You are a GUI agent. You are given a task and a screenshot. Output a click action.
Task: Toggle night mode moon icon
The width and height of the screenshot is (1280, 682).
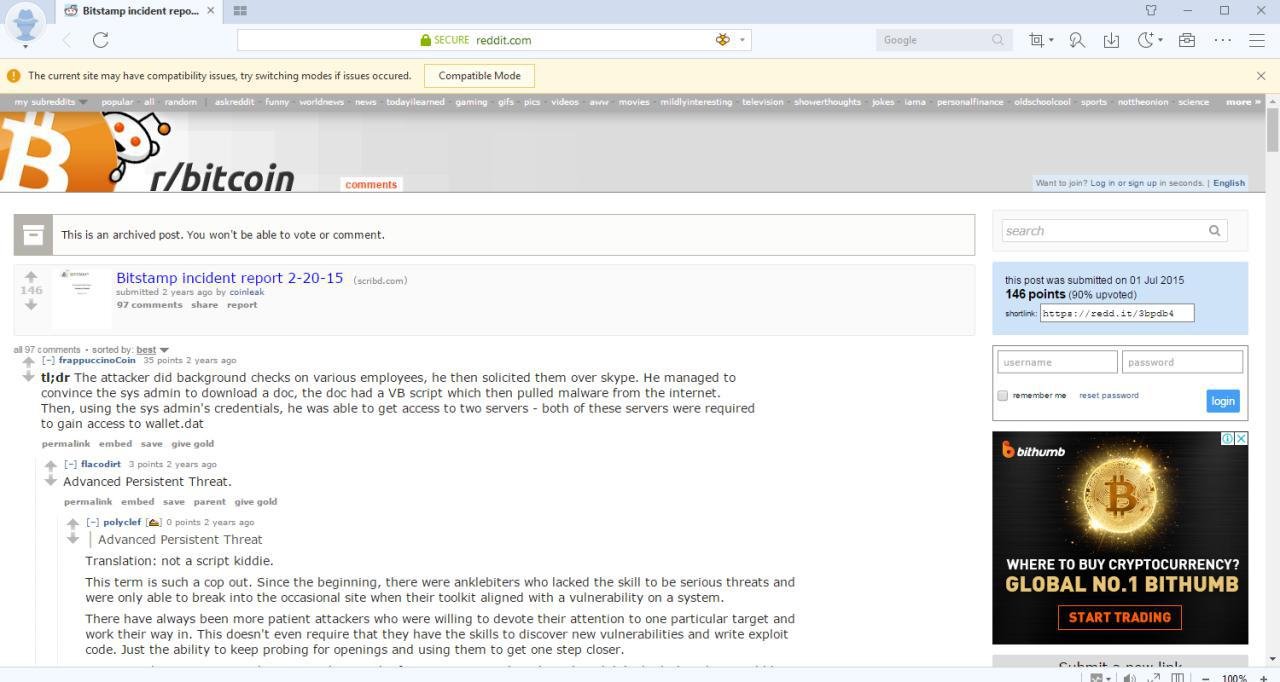coord(1146,40)
